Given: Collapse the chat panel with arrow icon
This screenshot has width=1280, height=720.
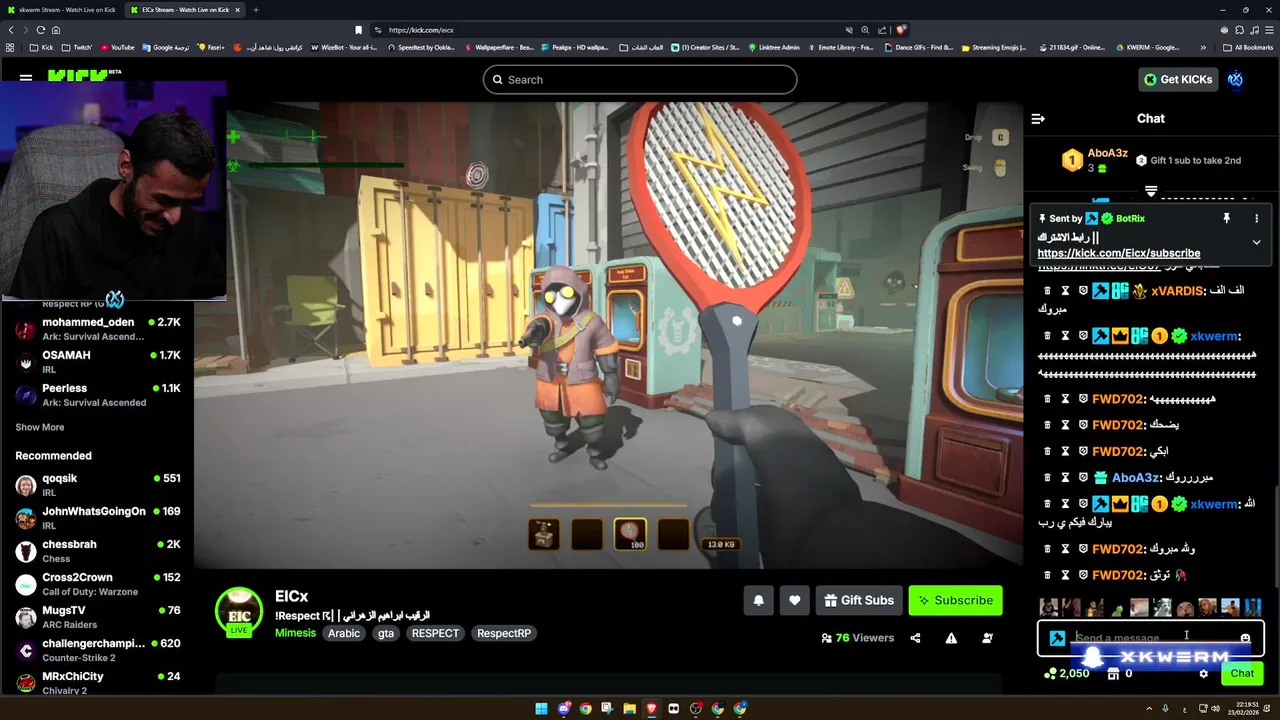Looking at the screenshot, I should [1038, 118].
